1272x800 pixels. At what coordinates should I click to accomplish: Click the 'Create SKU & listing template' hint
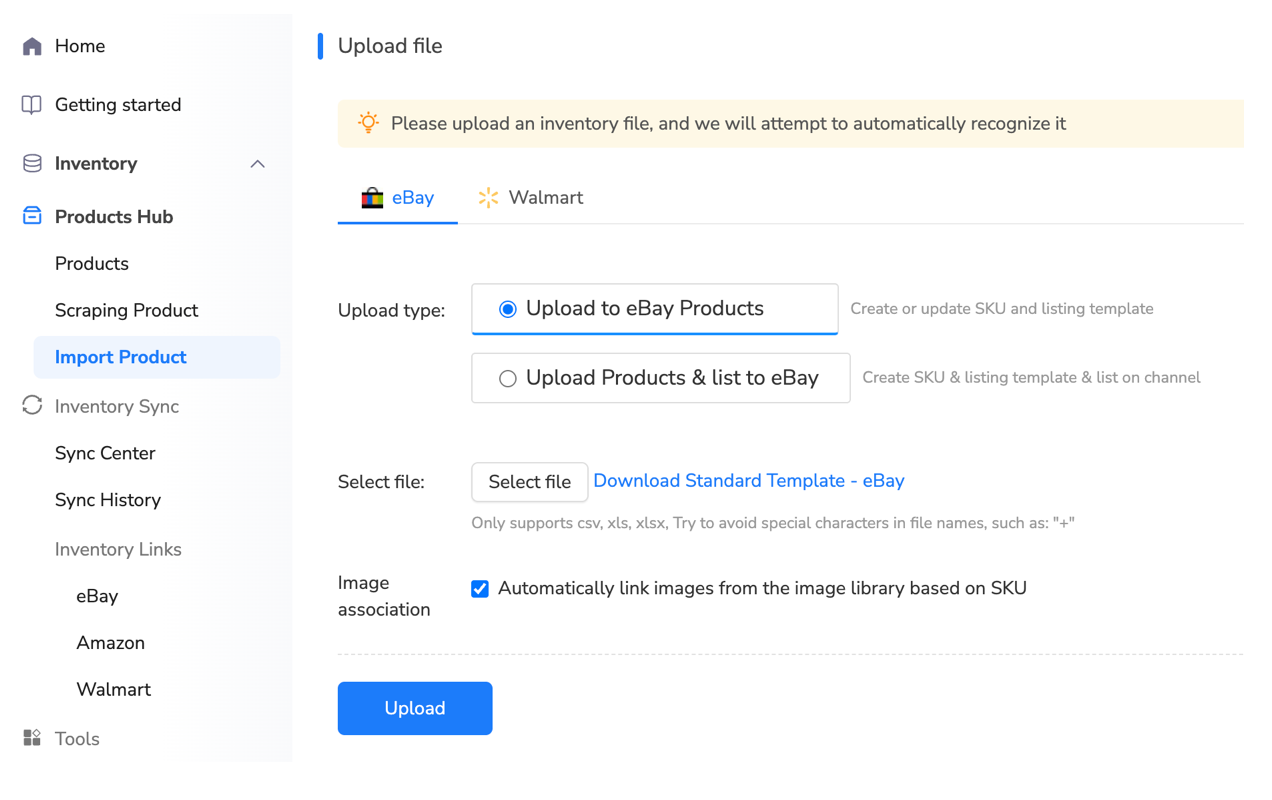pos(1031,378)
